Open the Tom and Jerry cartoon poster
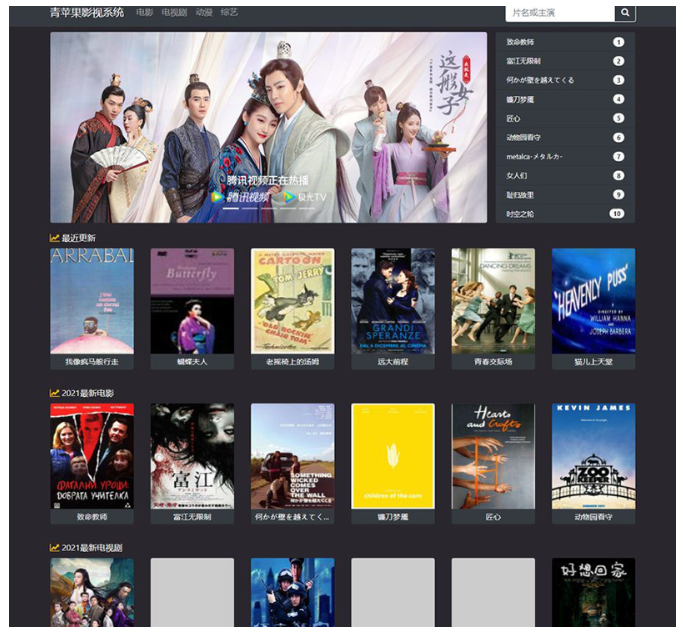 coord(292,300)
